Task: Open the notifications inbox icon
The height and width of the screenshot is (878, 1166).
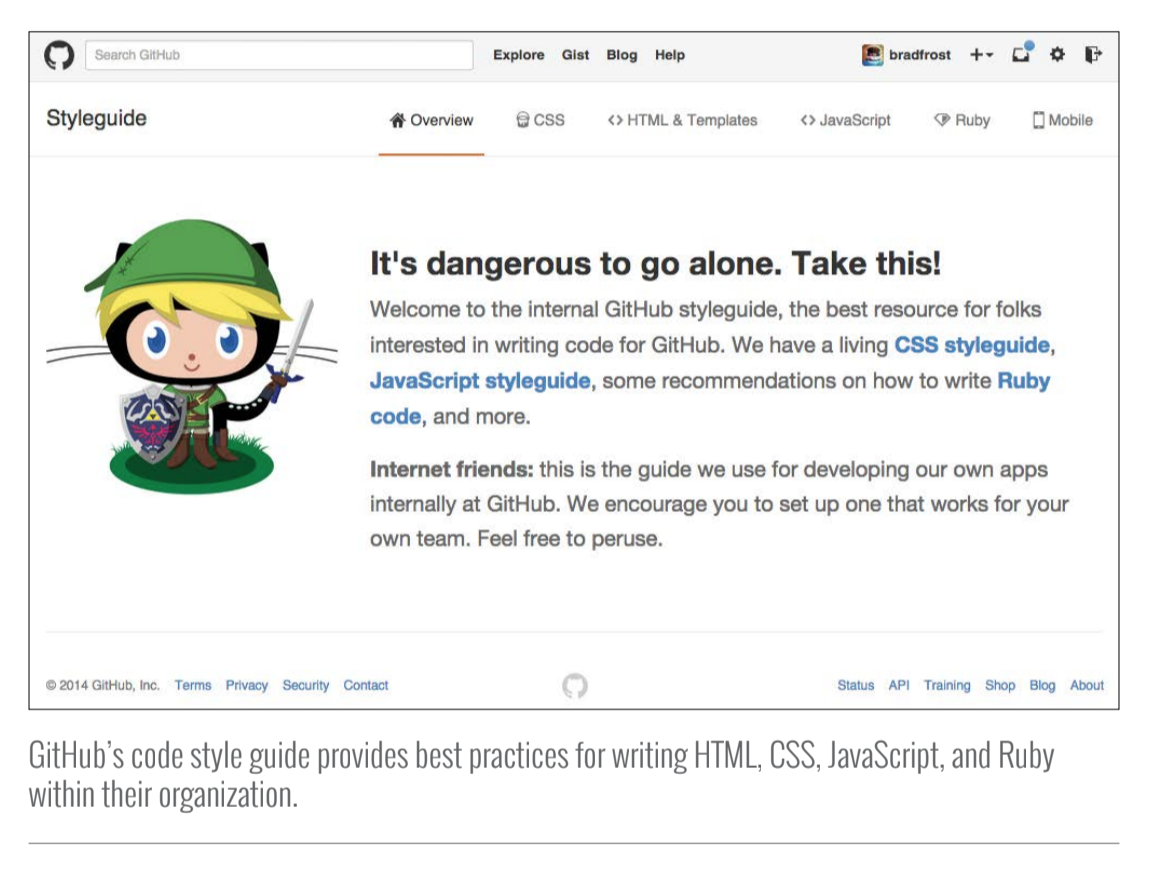Action: pos(1022,53)
